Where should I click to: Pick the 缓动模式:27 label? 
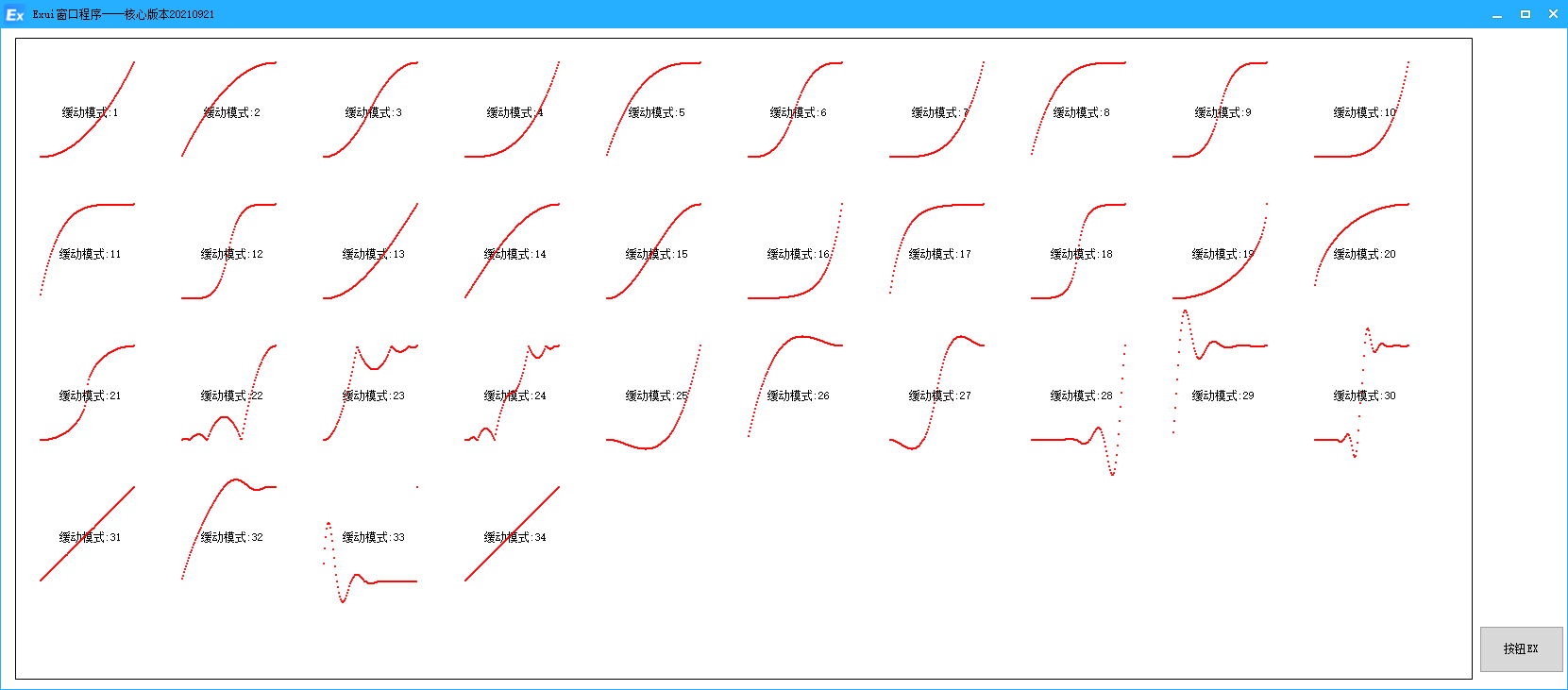(940, 395)
